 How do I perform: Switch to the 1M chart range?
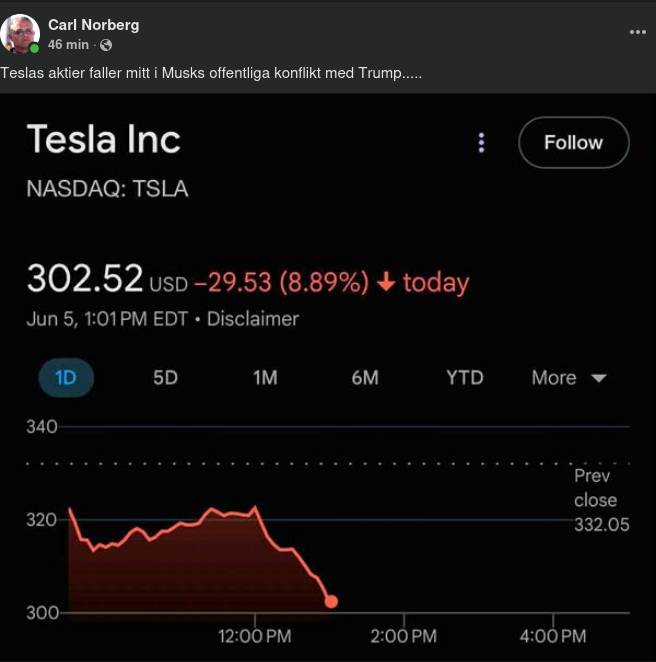click(x=265, y=377)
